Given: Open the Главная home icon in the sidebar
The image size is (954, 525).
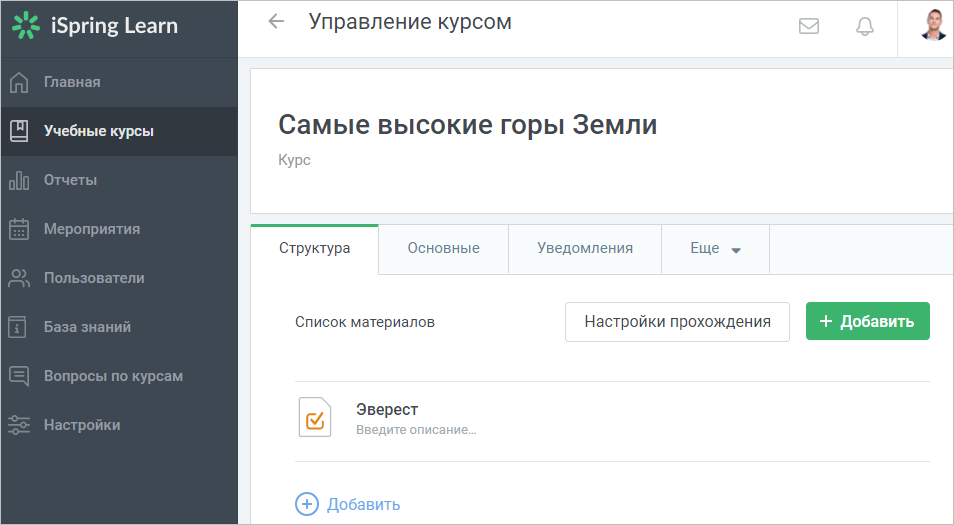Looking at the screenshot, I should click(19, 82).
